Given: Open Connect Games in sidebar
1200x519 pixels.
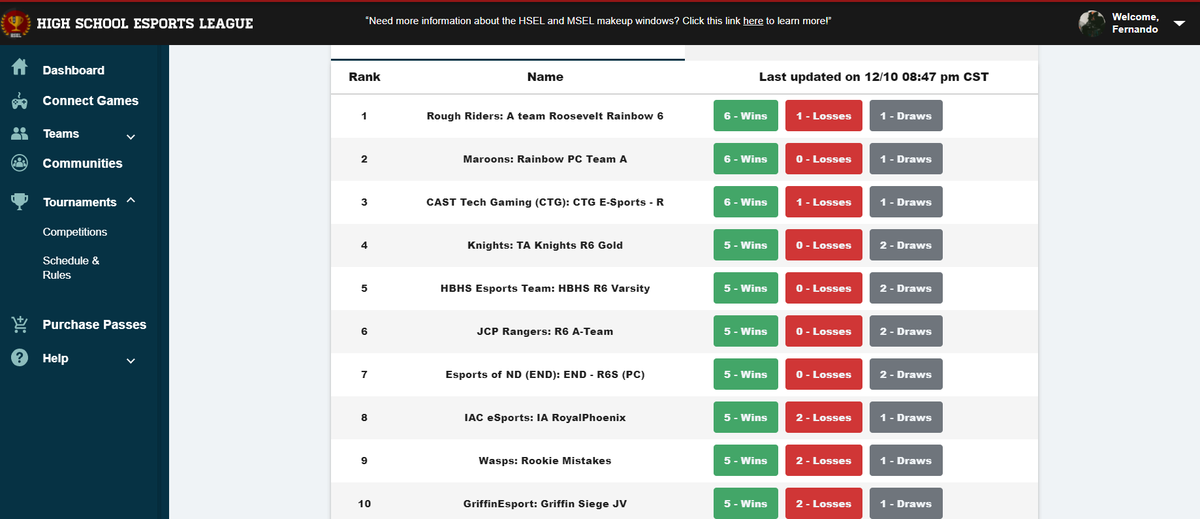Looking at the screenshot, I should pos(90,100).
